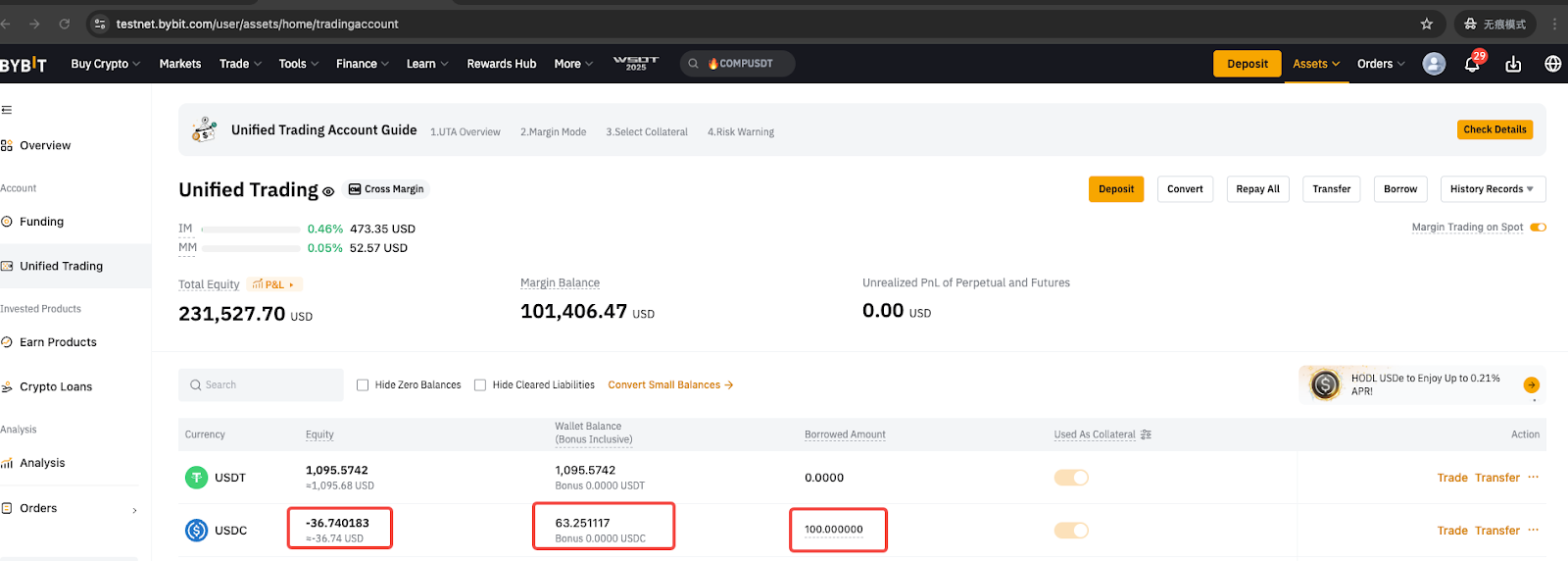
Task: Collapse the sidebar menu icon
Action: [7, 110]
